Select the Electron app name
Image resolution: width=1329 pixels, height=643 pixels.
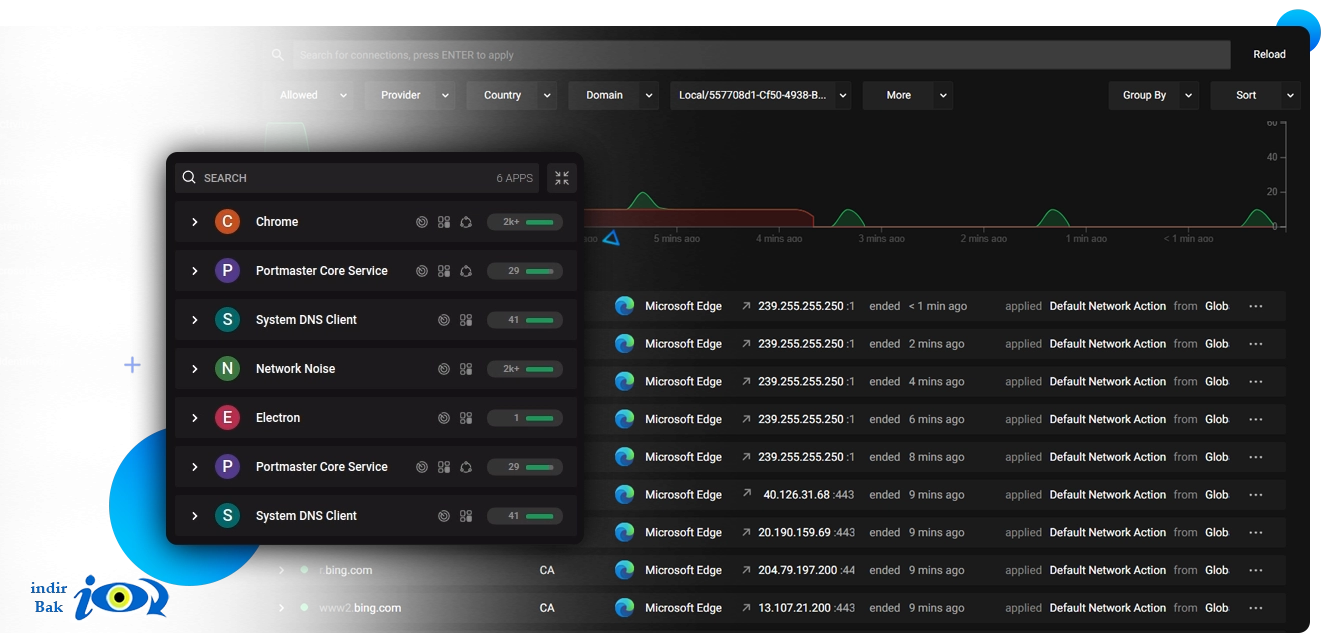pos(278,418)
